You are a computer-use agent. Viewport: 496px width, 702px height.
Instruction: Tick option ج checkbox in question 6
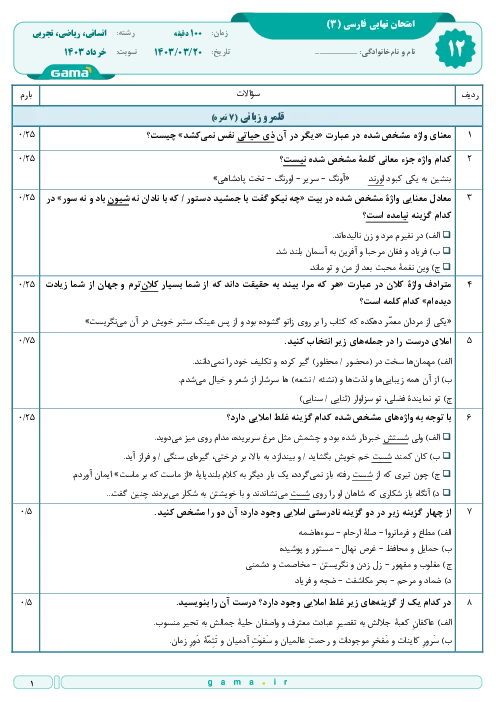tap(446, 474)
